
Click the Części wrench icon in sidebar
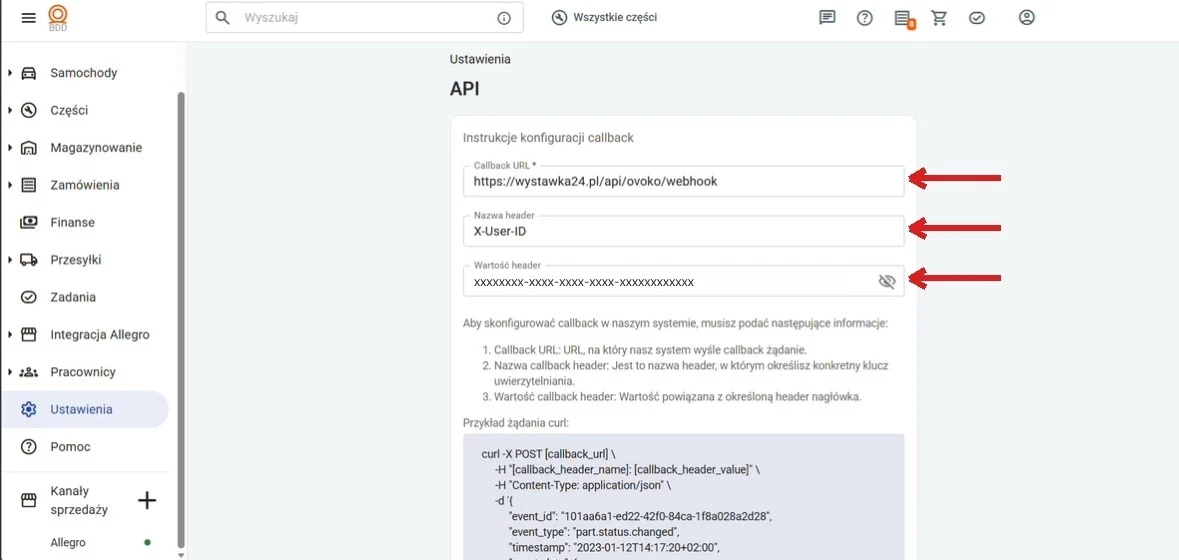pyautogui.click(x=29, y=110)
